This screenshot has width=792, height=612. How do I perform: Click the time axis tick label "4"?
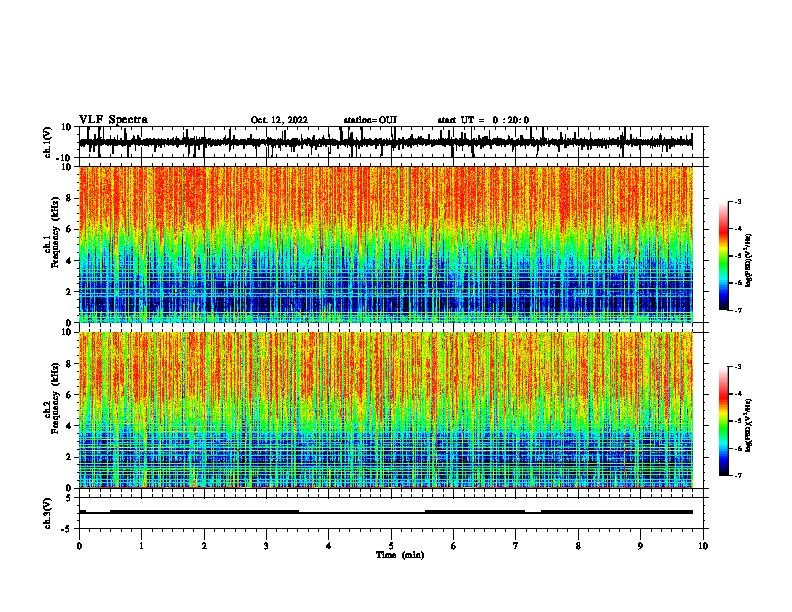[x=329, y=546]
